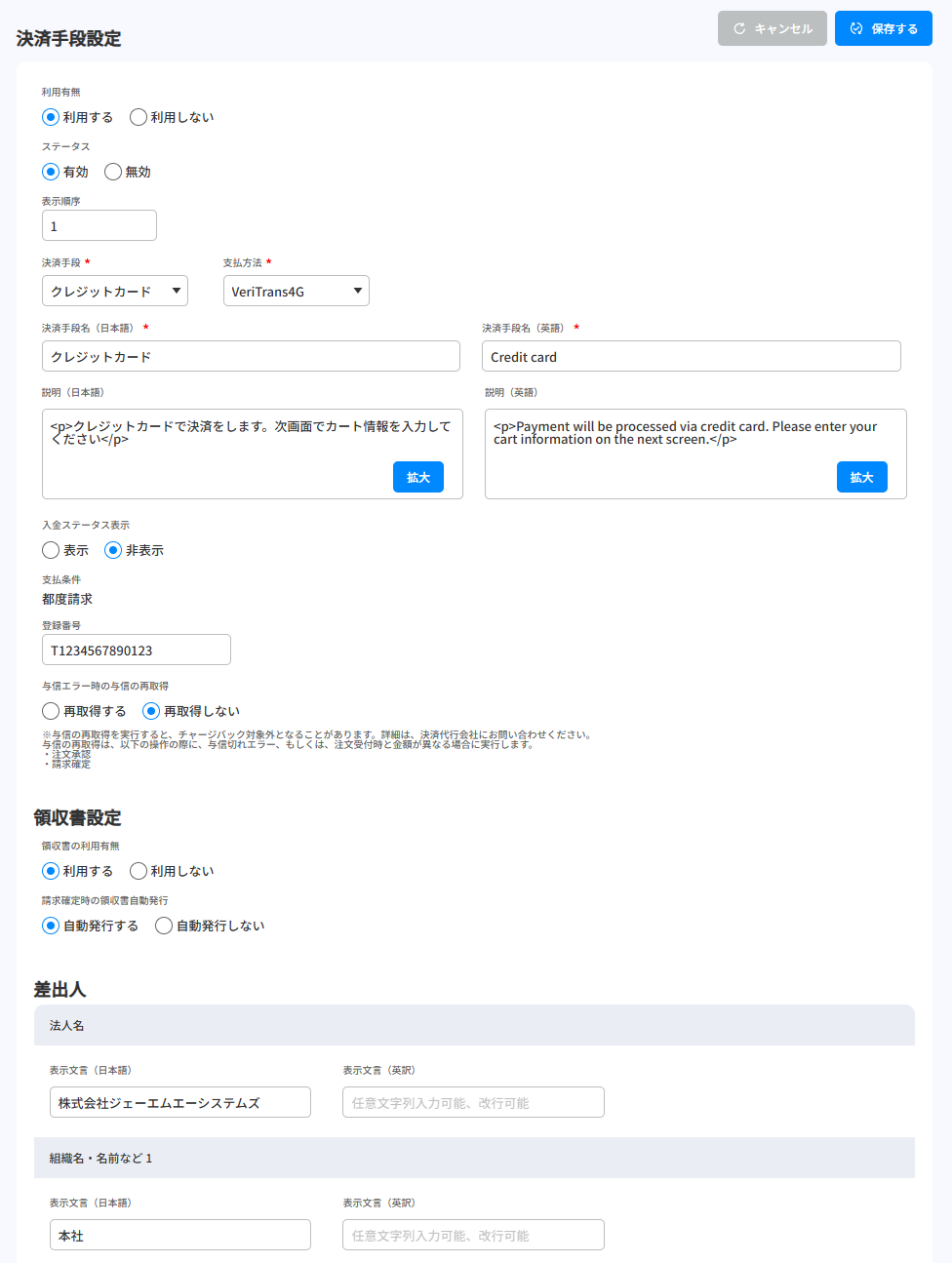
Task: Click 本社 organization name text field
Action: point(179,1235)
